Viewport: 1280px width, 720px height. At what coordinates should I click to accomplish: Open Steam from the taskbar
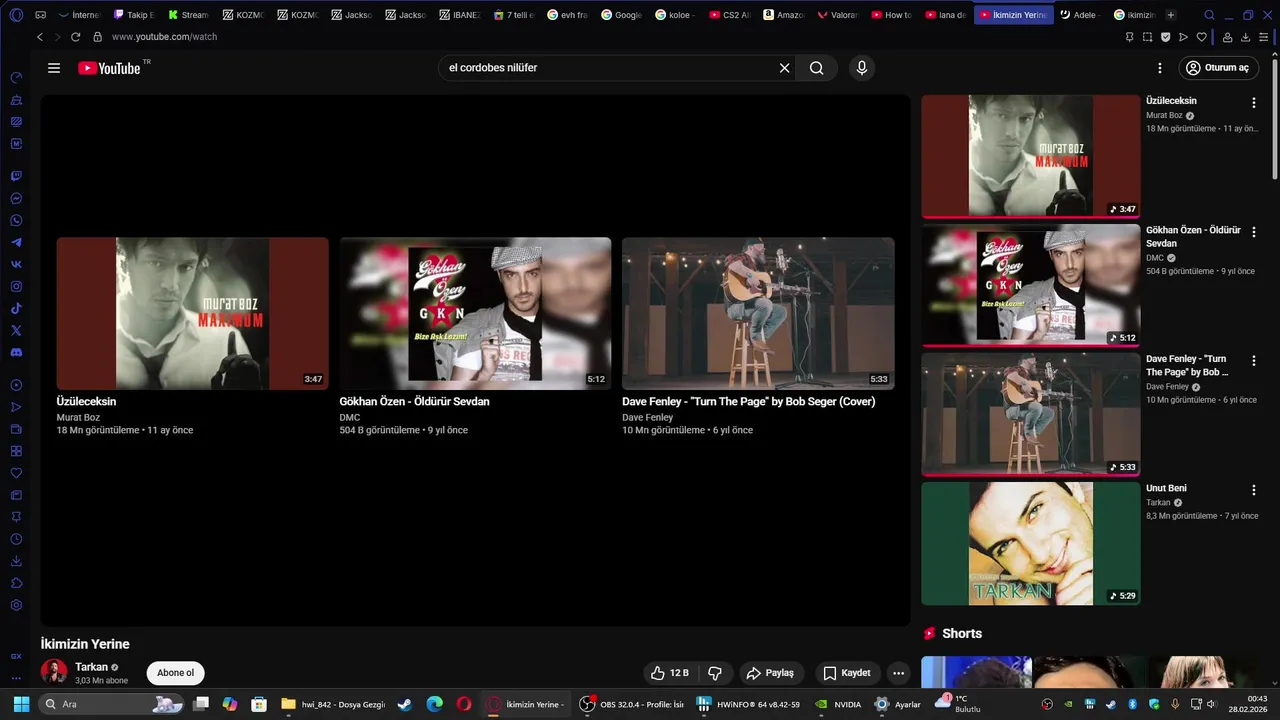point(404,704)
